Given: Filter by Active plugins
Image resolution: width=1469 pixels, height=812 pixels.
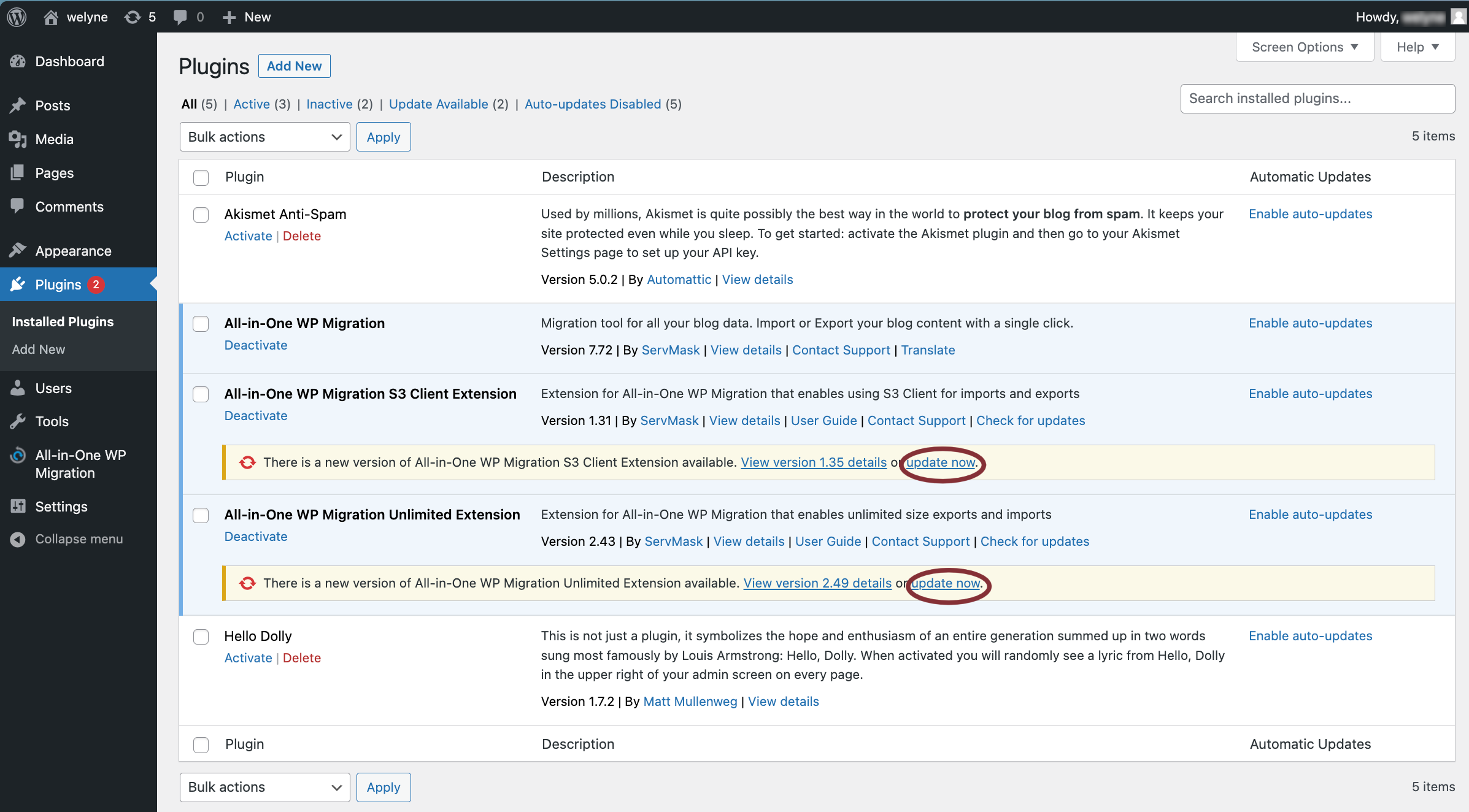Looking at the screenshot, I should (x=252, y=104).
